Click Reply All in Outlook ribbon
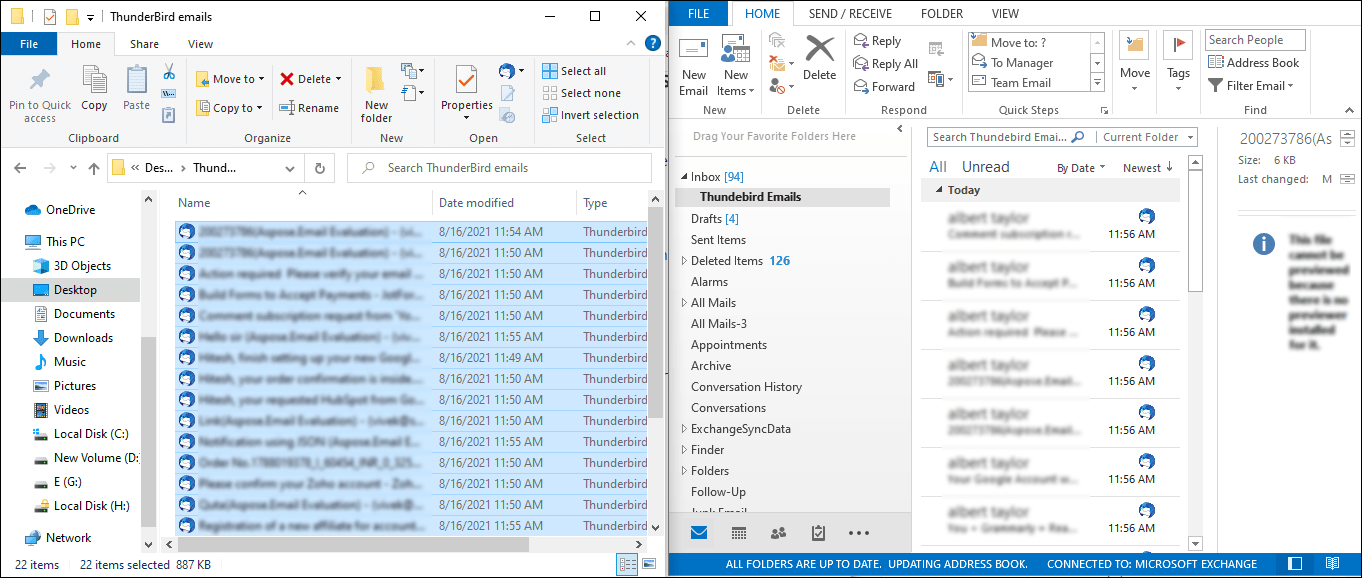Viewport: 1362px width, 578px height. (x=885, y=64)
